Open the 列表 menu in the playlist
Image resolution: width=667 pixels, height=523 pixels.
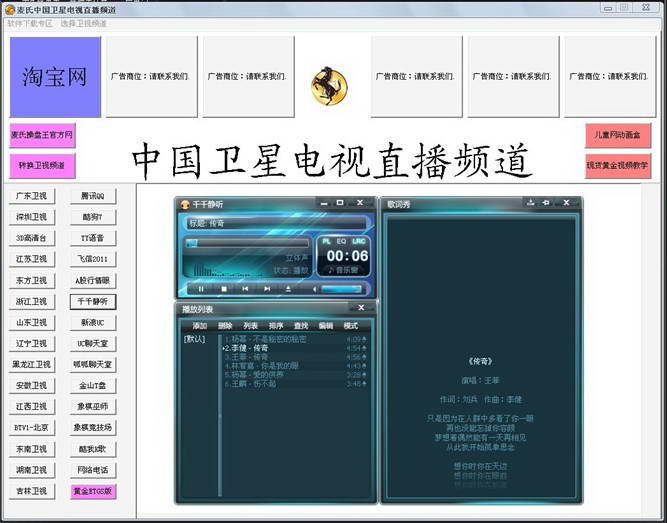pyautogui.click(x=251, y=326)
